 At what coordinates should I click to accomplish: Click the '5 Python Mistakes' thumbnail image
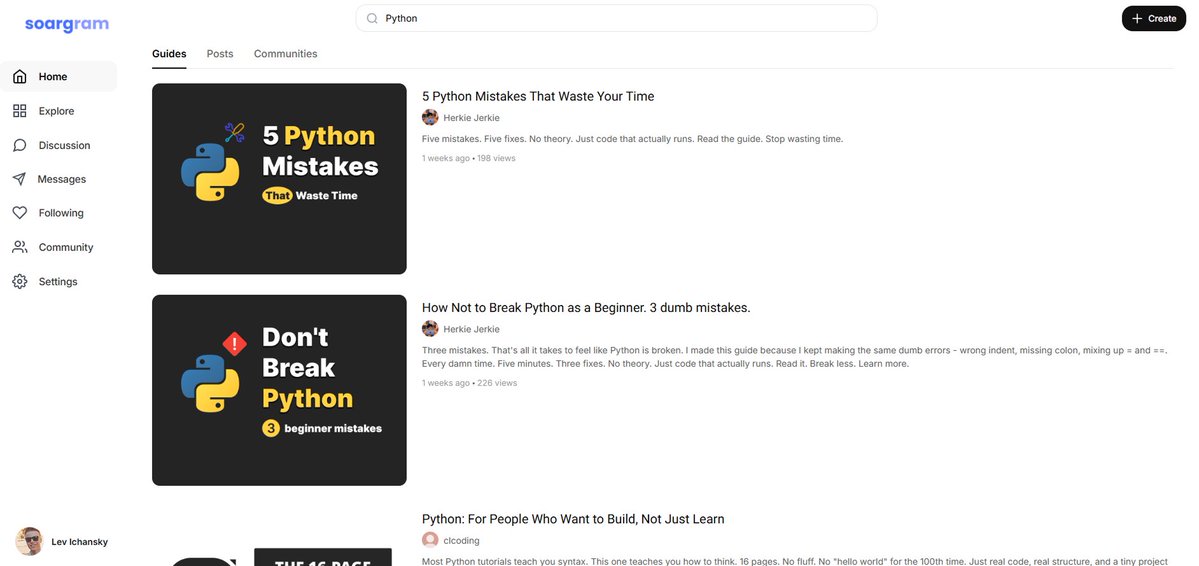[279, 179]
